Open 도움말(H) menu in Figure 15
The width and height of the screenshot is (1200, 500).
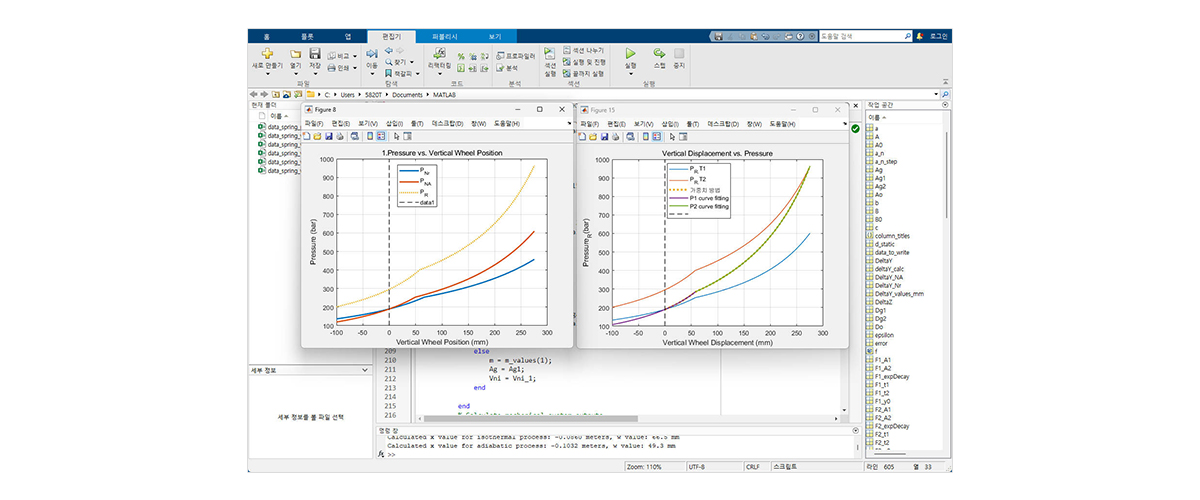pyautogui.click(x=783, y=123)
